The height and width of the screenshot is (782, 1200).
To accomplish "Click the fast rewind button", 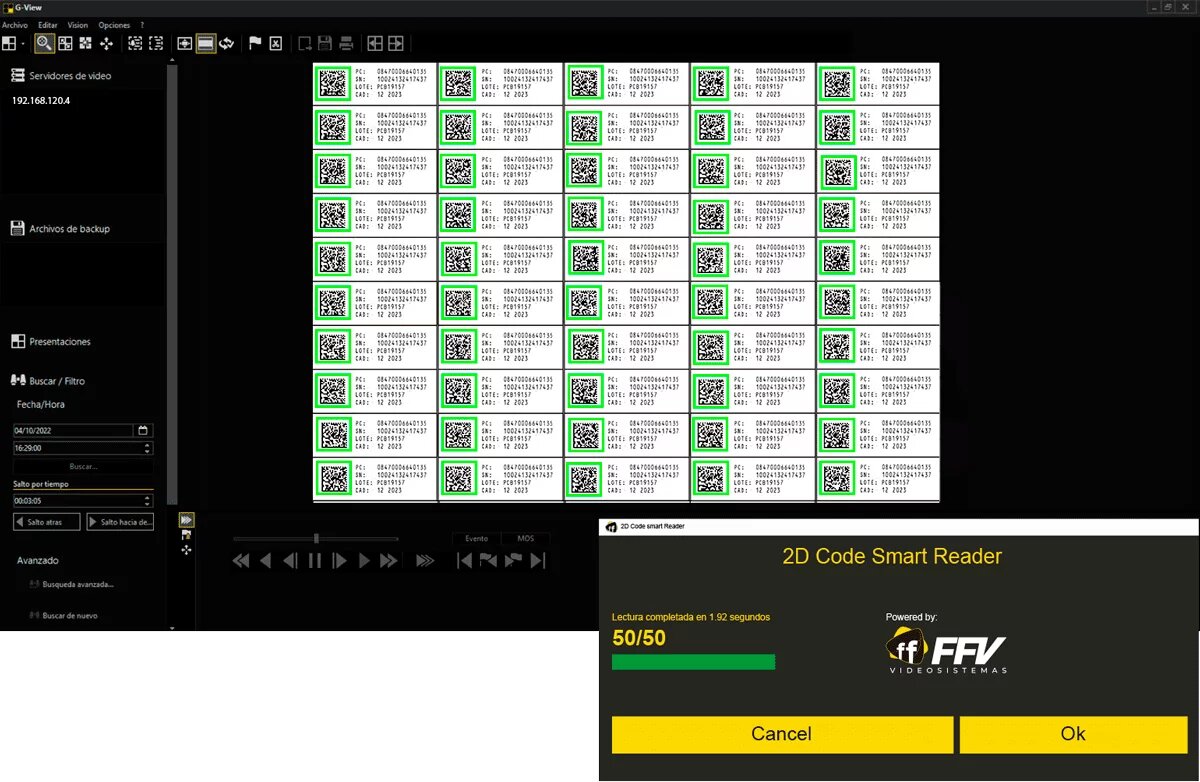I will pyautogui.click(x=241, y=562).
